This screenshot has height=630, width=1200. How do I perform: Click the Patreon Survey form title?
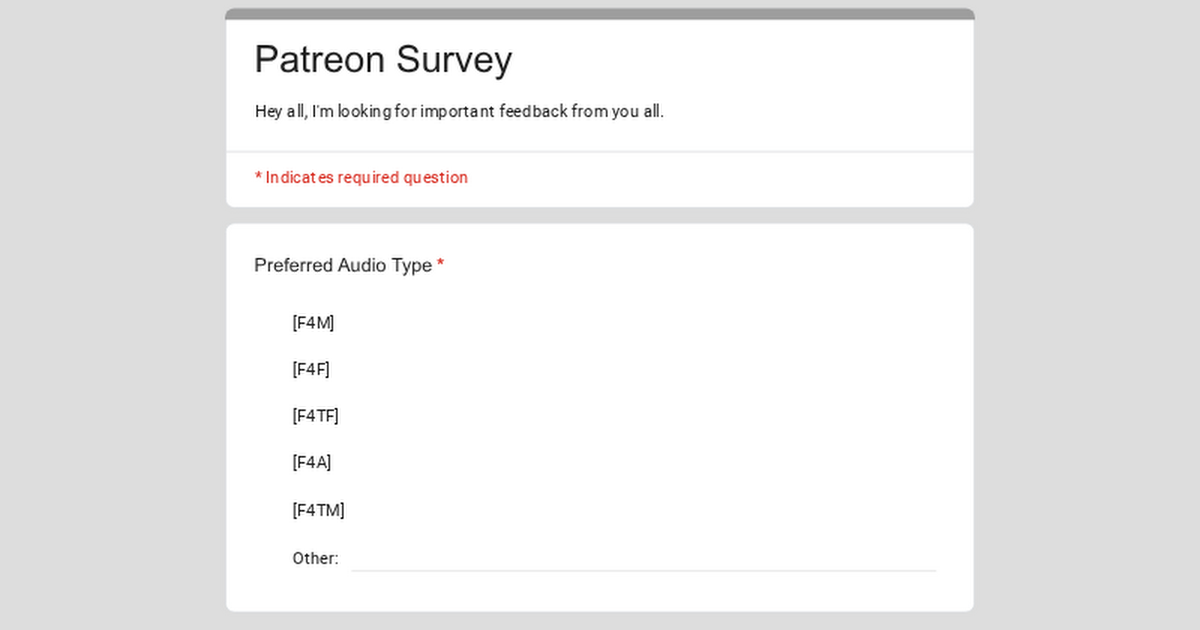[383, 59]
